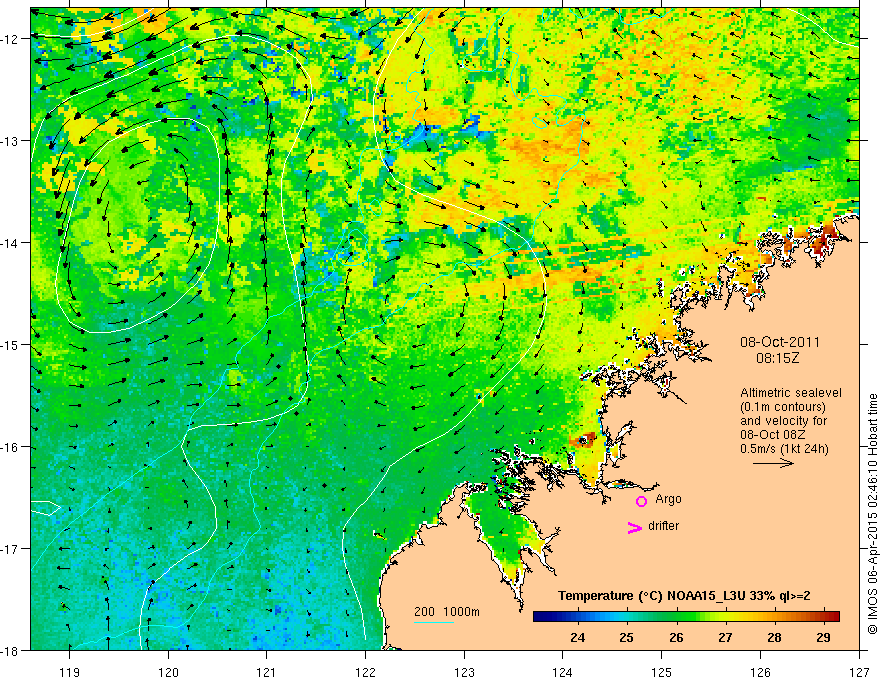Click the 0.5m/s velocity scale arrow

773,463
